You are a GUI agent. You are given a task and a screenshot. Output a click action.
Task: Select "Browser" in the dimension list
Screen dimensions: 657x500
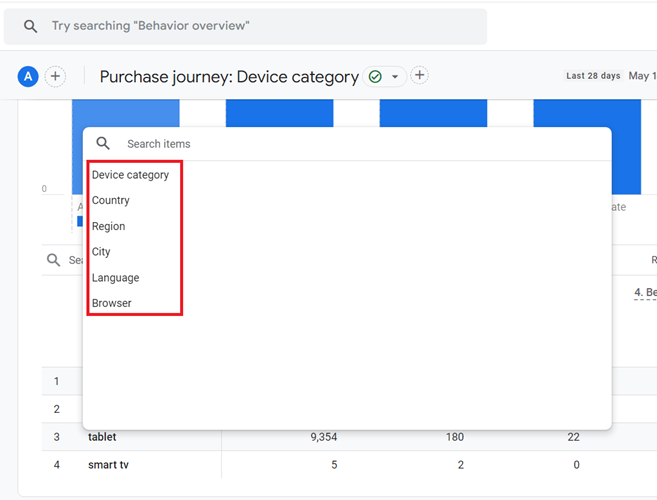pyautogui.click(x=111, y=303)
